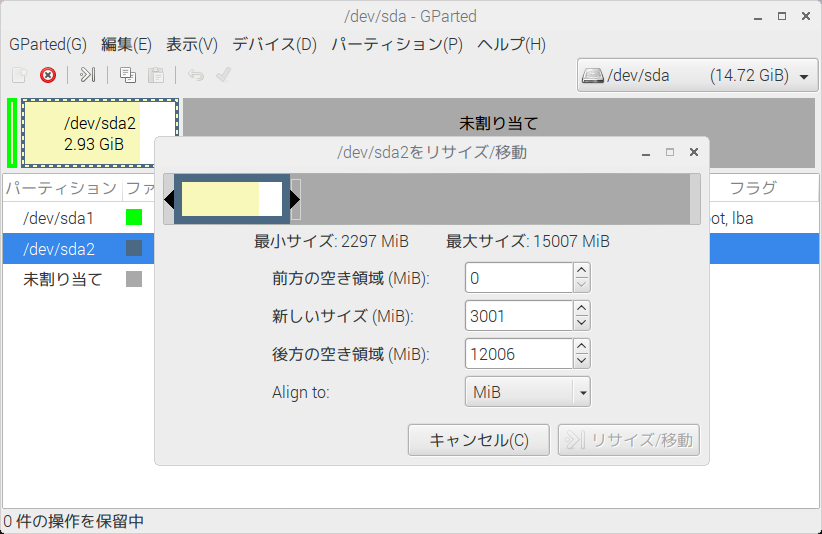
Task: Click the partition block in resize dialog bar
Action: click(x=232, y=199)
